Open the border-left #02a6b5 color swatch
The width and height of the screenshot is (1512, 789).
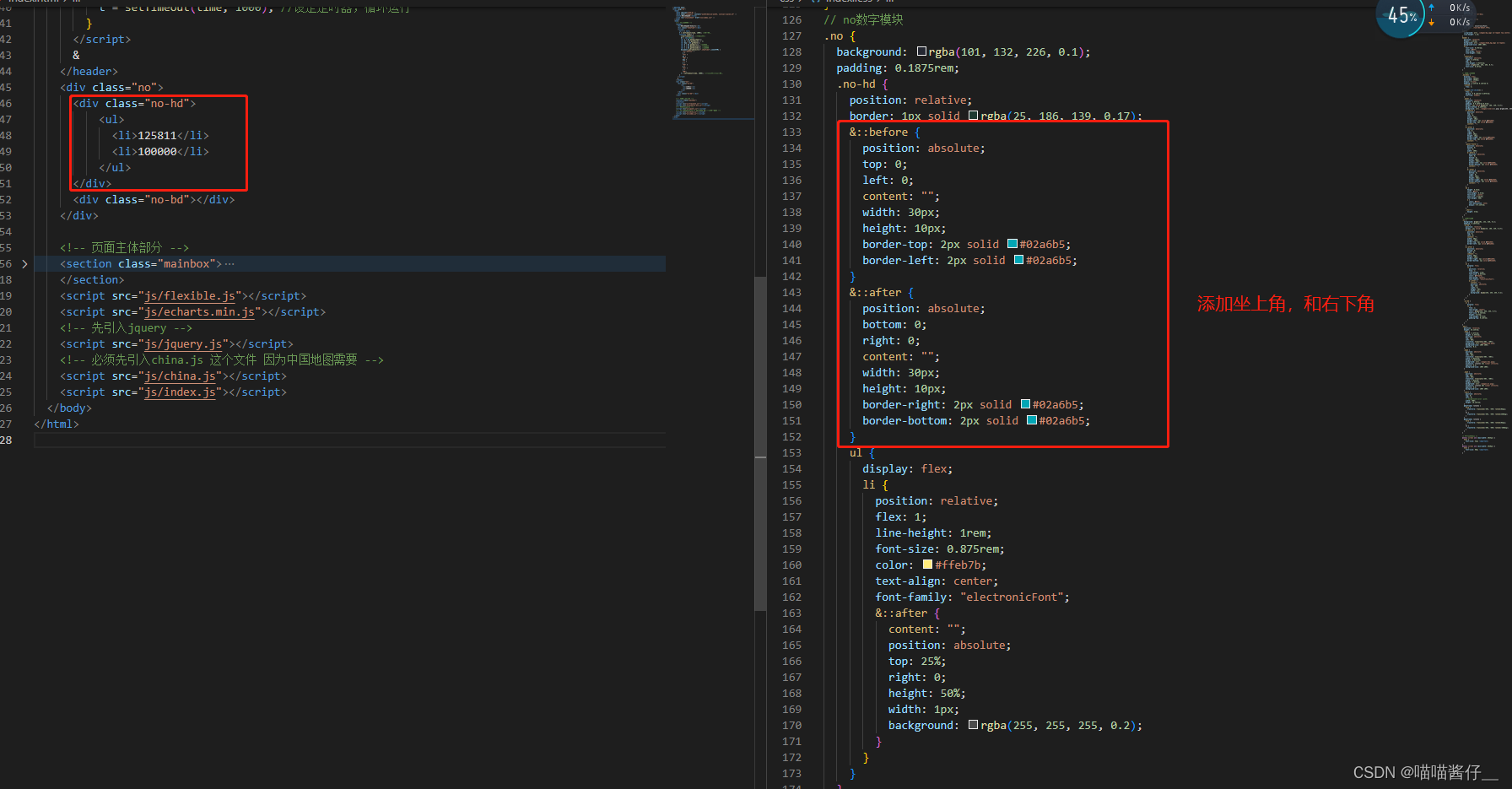coord(1018,260)
